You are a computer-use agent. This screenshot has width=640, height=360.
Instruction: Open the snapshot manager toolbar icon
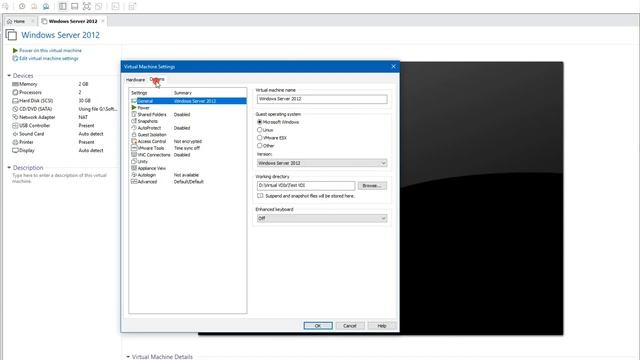point(46,6)
